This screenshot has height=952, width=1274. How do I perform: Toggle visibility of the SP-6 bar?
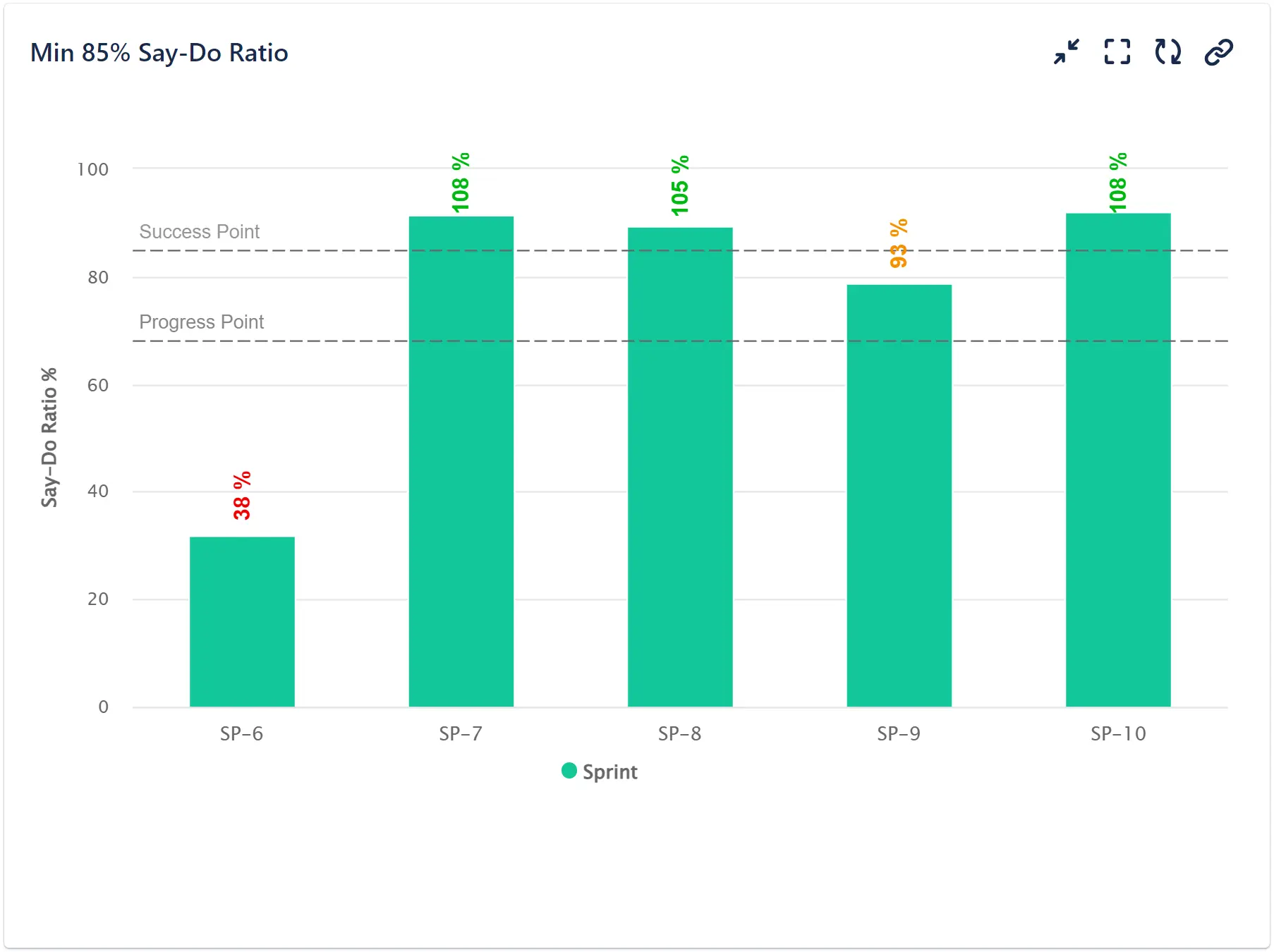click(241, 621)
